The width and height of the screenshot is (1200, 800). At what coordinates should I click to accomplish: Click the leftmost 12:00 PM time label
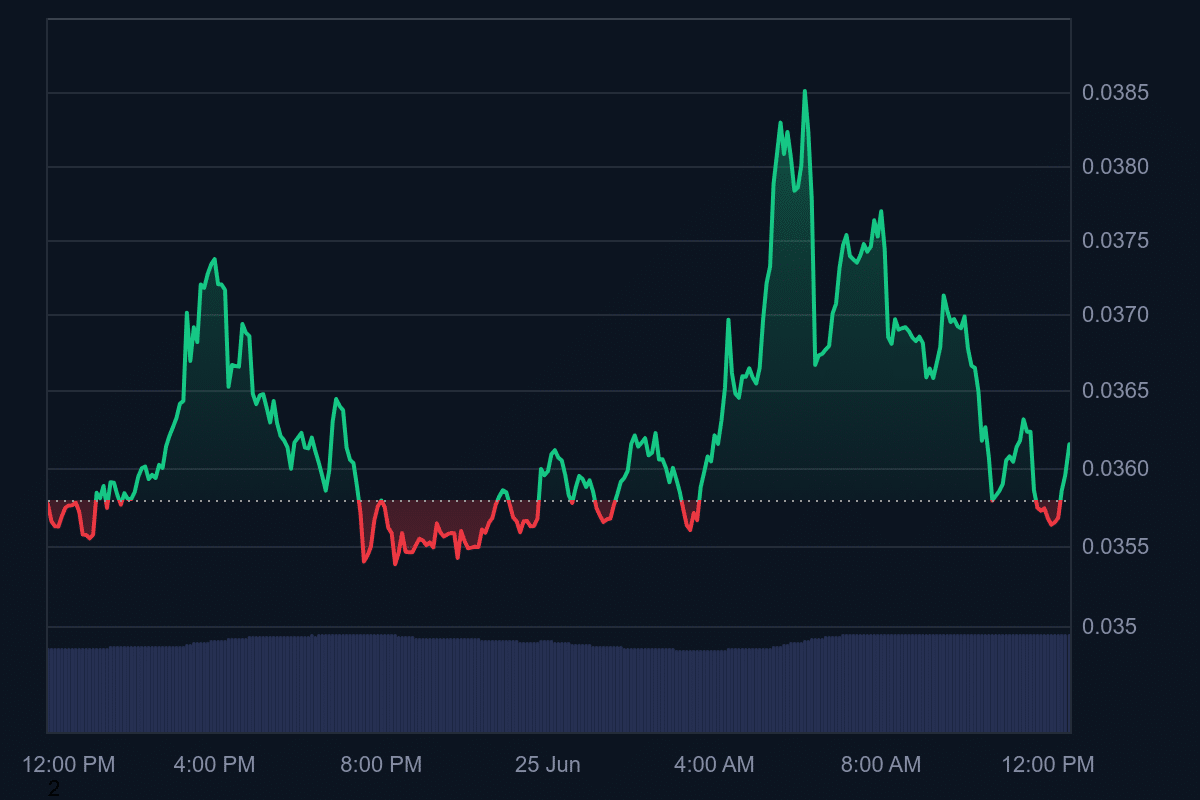pos(68,765)
